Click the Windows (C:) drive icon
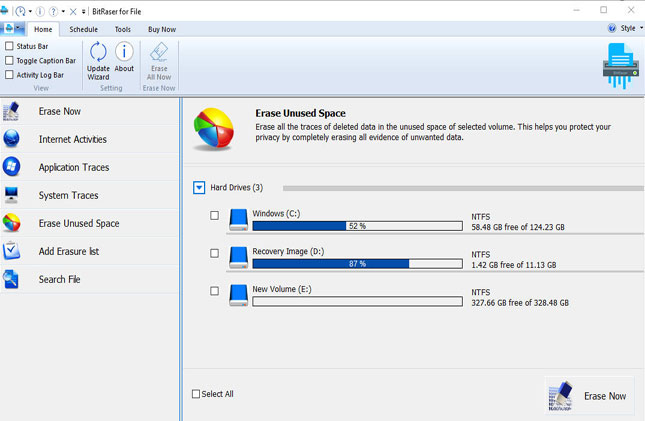Screen dimensions: 645x421 pyautogui.click(x=239, y=219)
